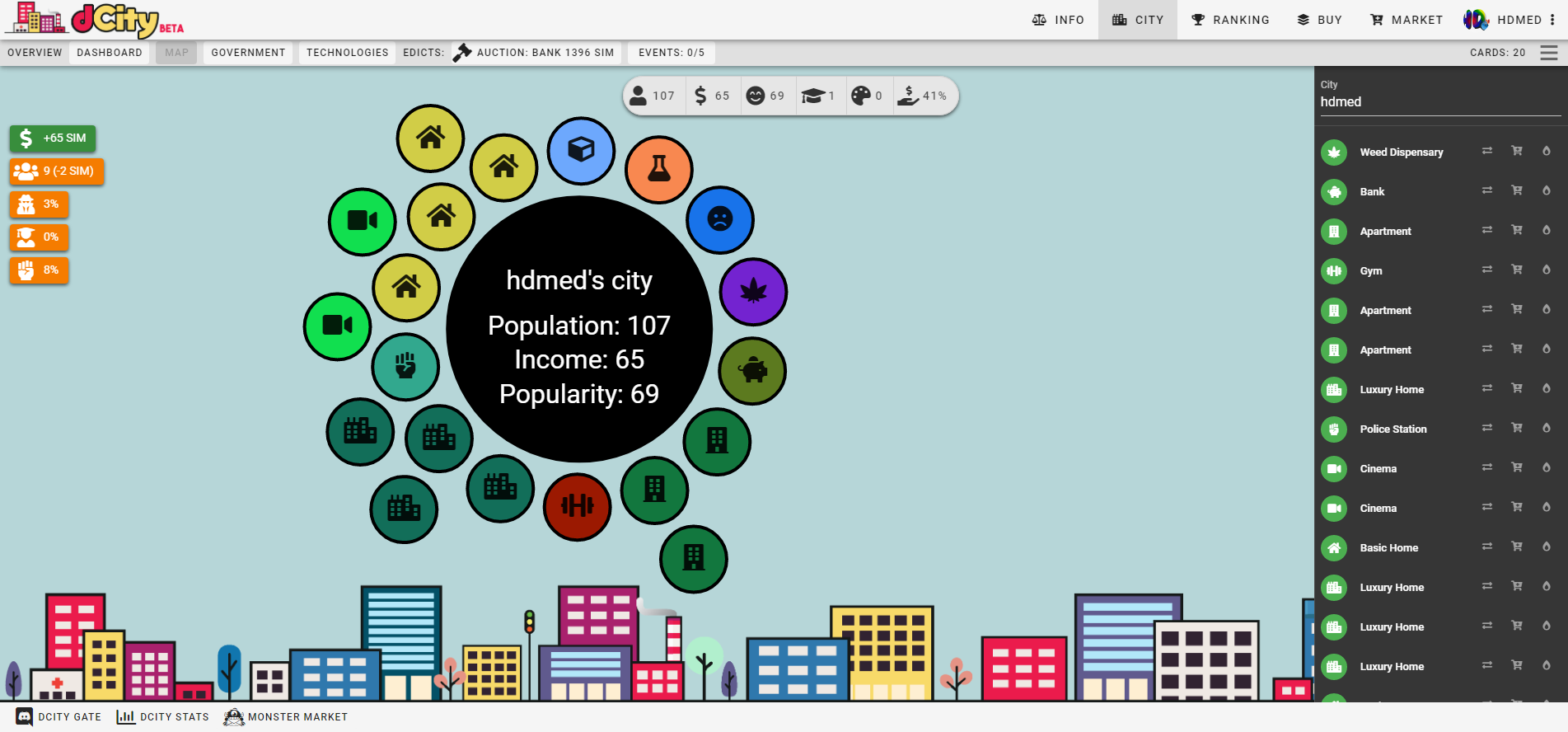Select the purple weed leaf circle
Viewport: 1568px width, 732px height.
click(x=754, y=291)
